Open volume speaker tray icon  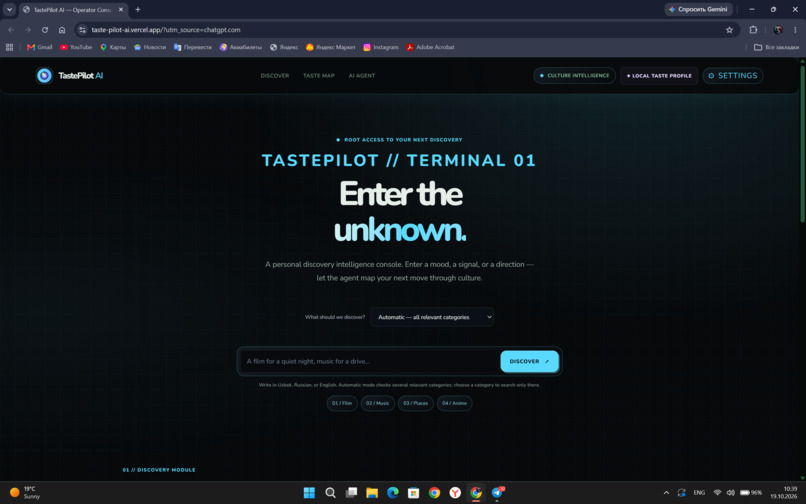tap(730, 493)
